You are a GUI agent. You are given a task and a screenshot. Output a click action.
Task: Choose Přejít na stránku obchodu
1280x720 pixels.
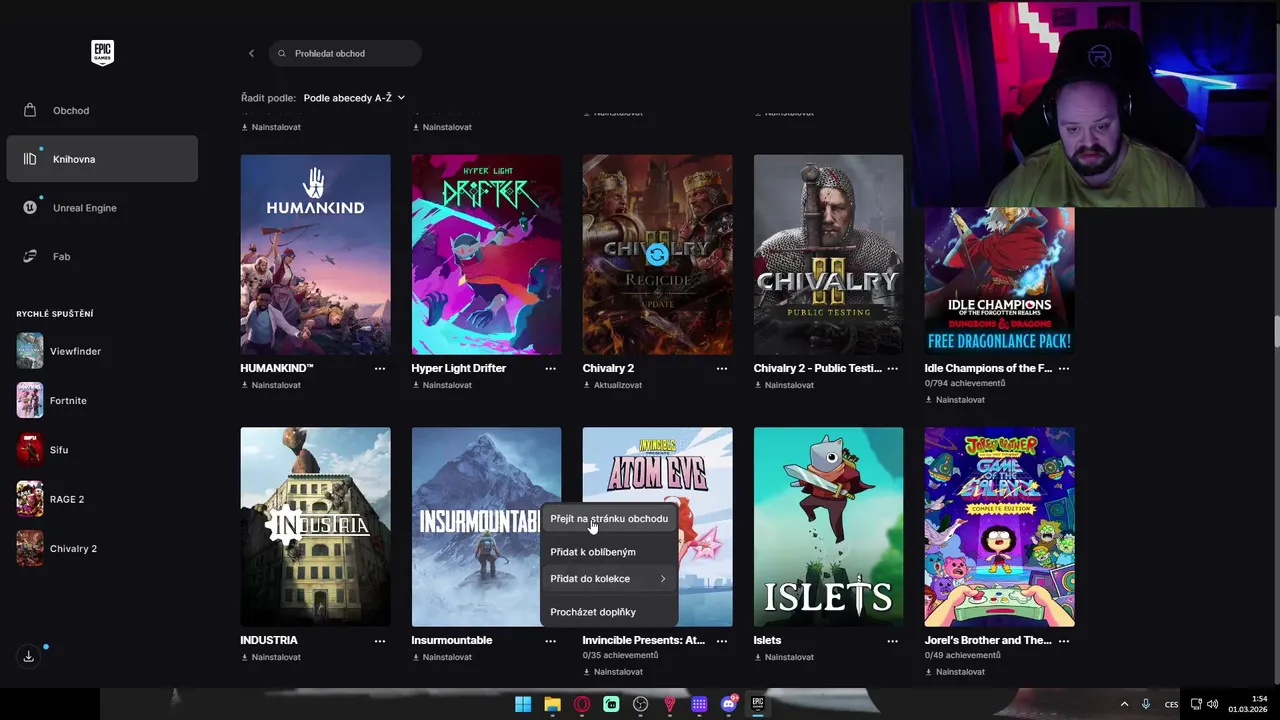(609, 519)
